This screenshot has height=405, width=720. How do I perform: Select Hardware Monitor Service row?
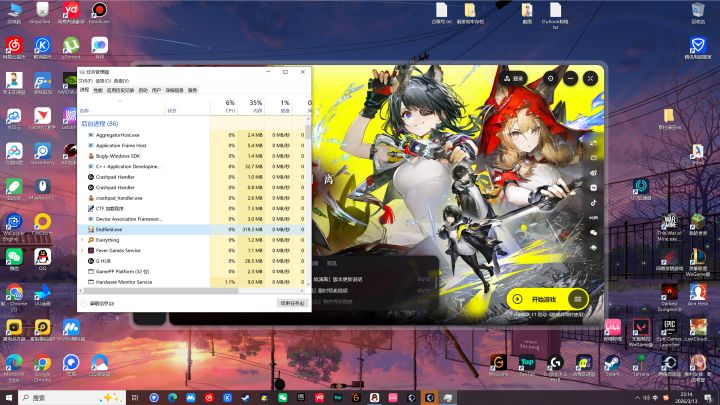click(x=192, y=282)
